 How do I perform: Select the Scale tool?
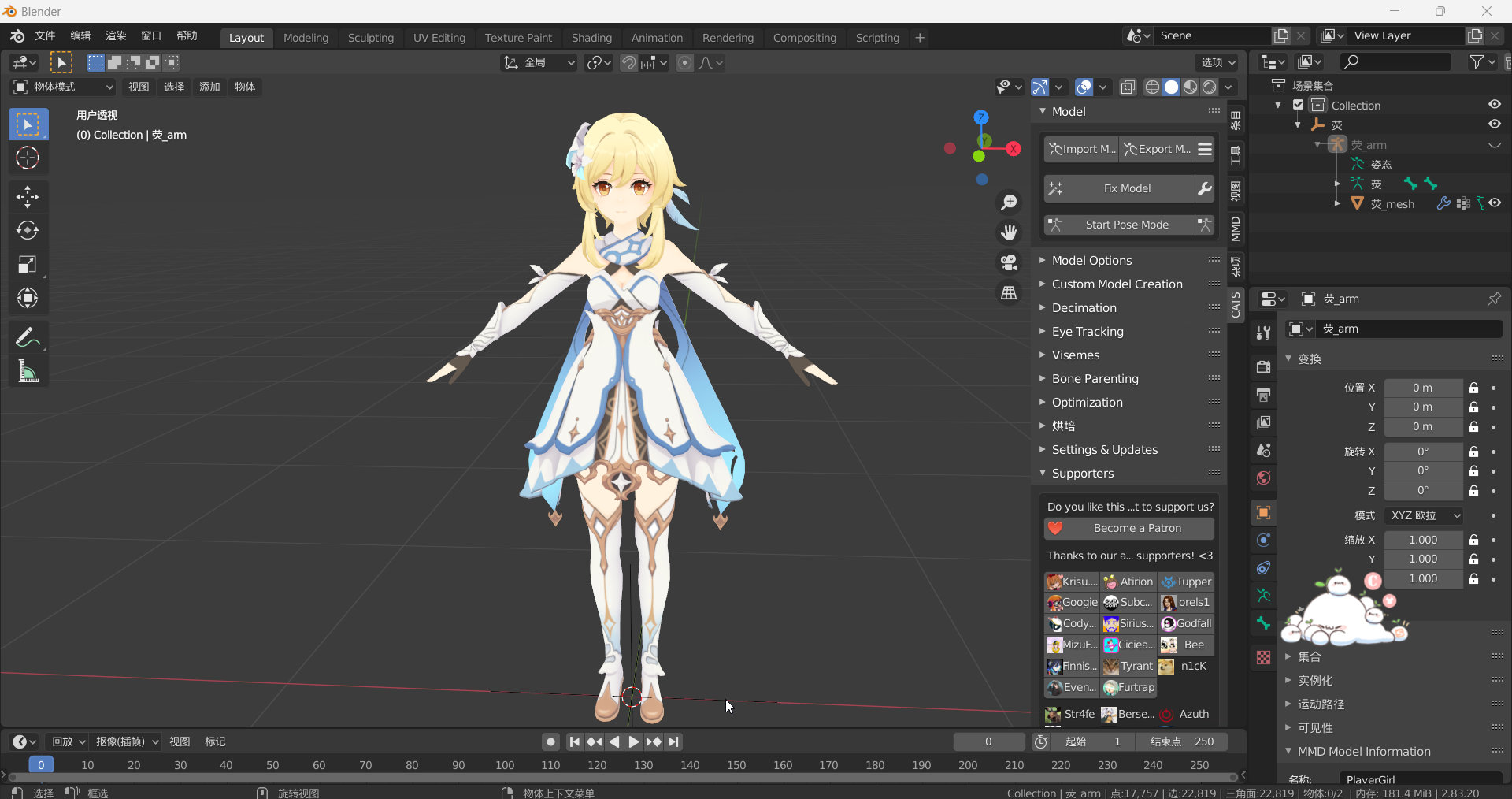(x=28, y=265)
